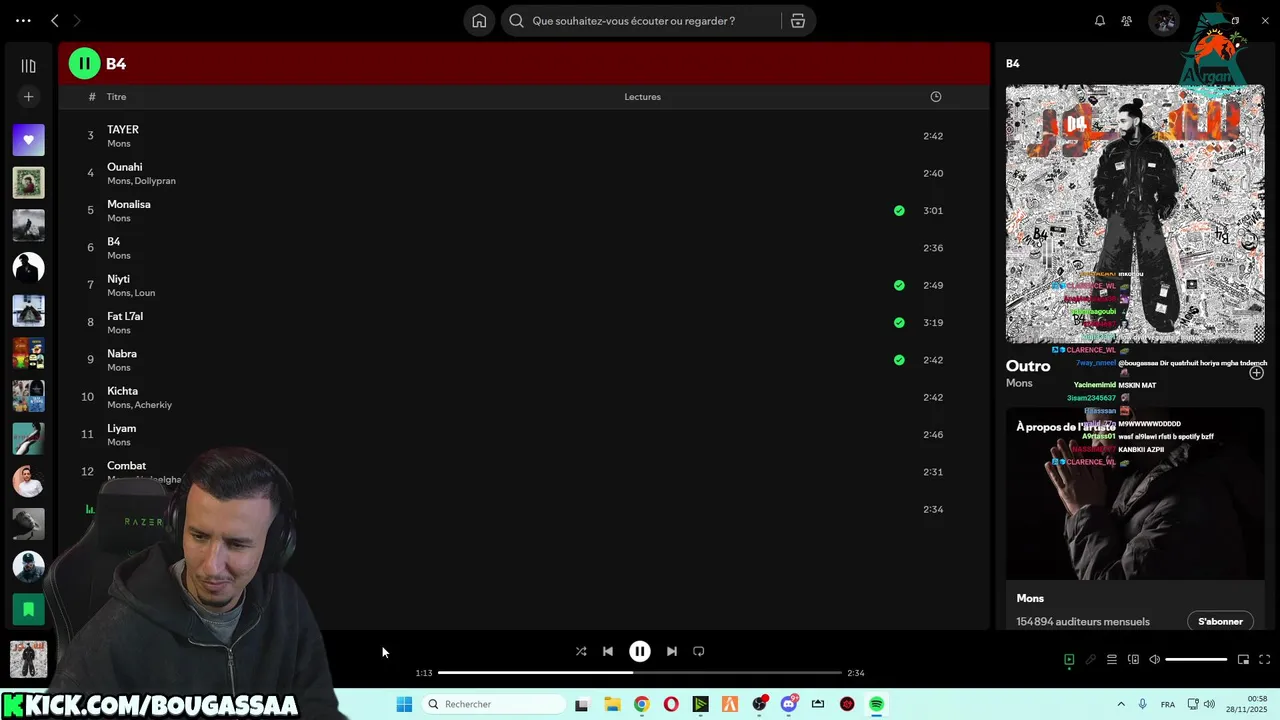The height and width of the screenshot is (720, 1280).
Task: Toggle shuffle playback
Action: [x=581, y=651]
